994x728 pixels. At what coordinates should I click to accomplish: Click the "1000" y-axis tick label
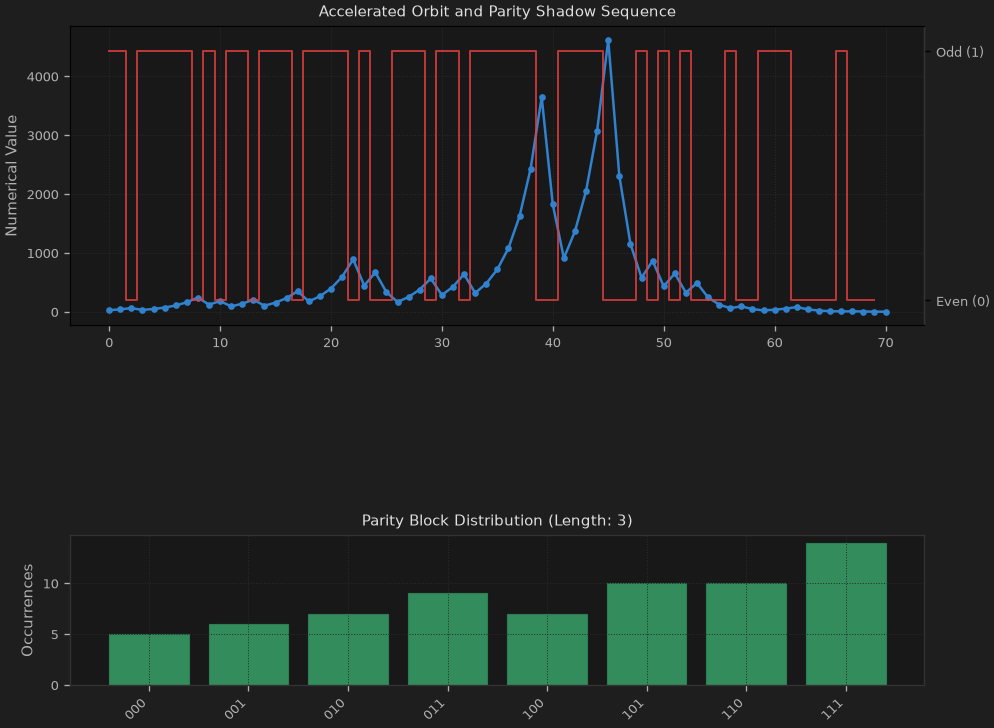click(42, 254)
